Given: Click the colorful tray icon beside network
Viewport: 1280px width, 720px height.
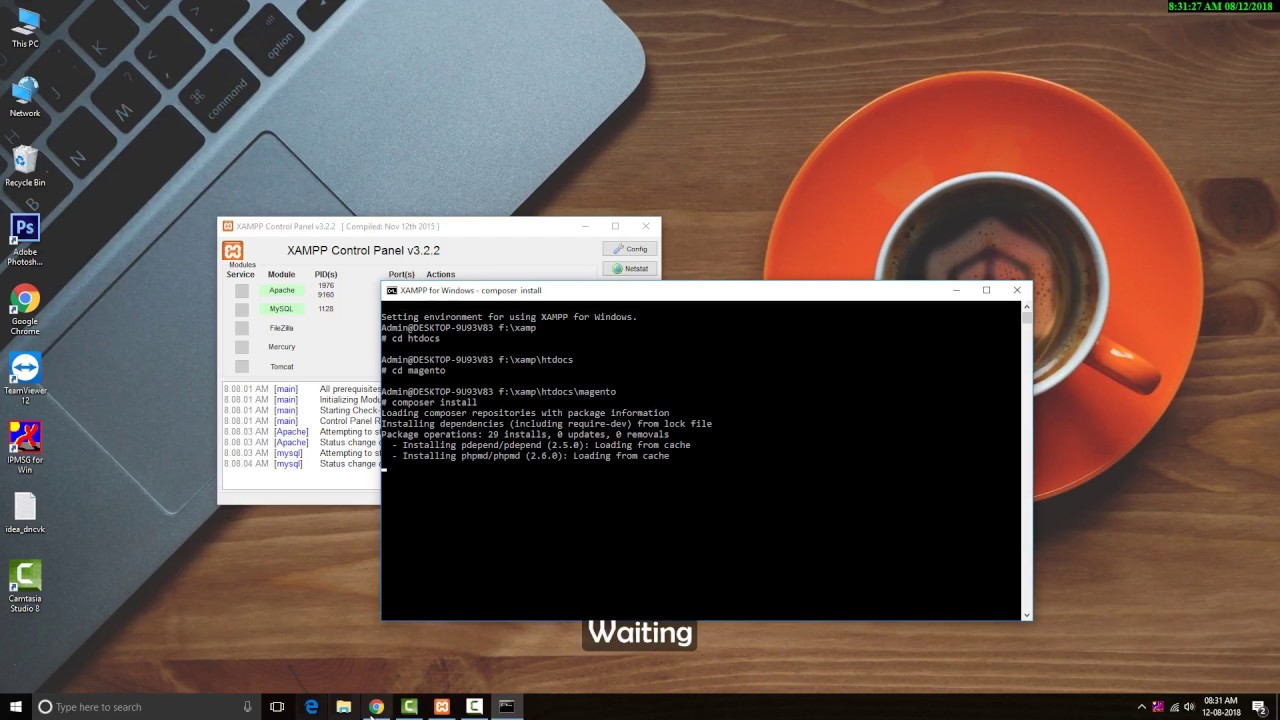Looking at the screenshot, I should point(1159,707).
